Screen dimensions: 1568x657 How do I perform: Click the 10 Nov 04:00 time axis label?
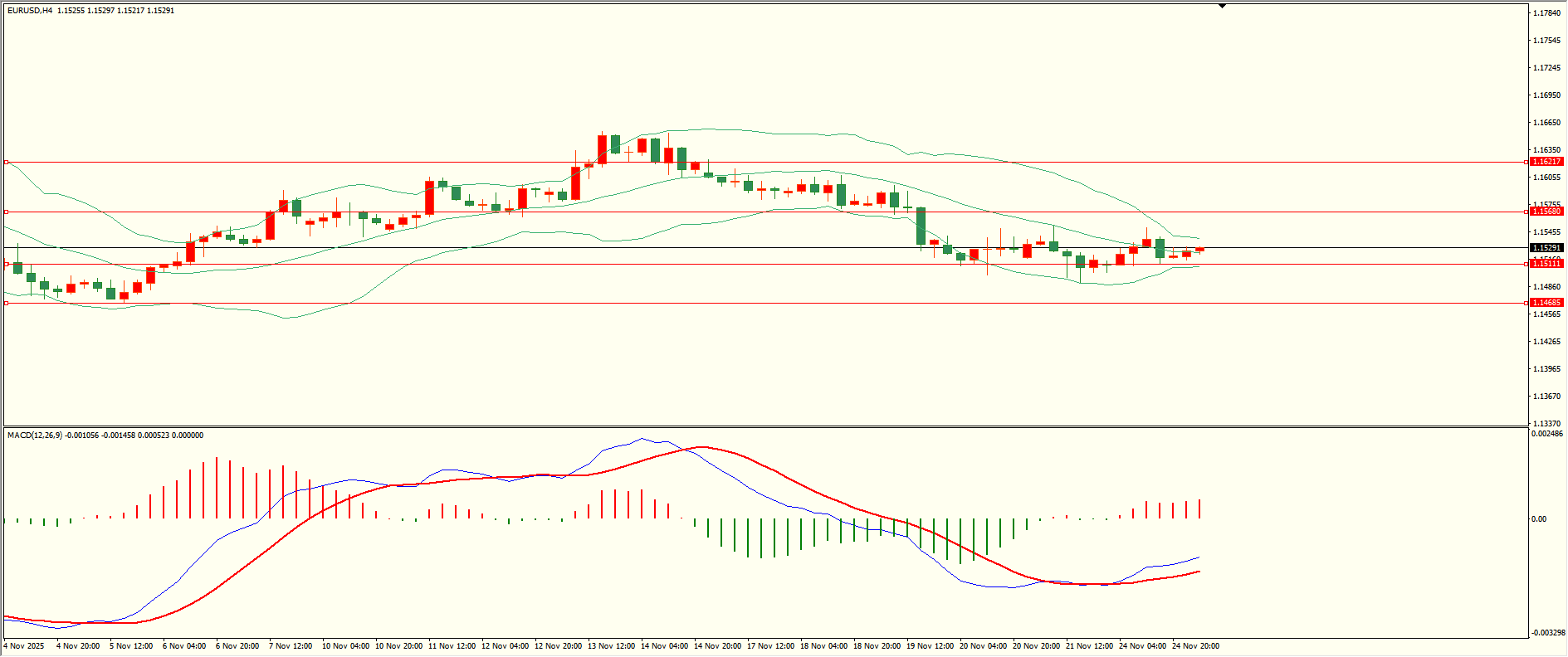(x=345, y=646)
